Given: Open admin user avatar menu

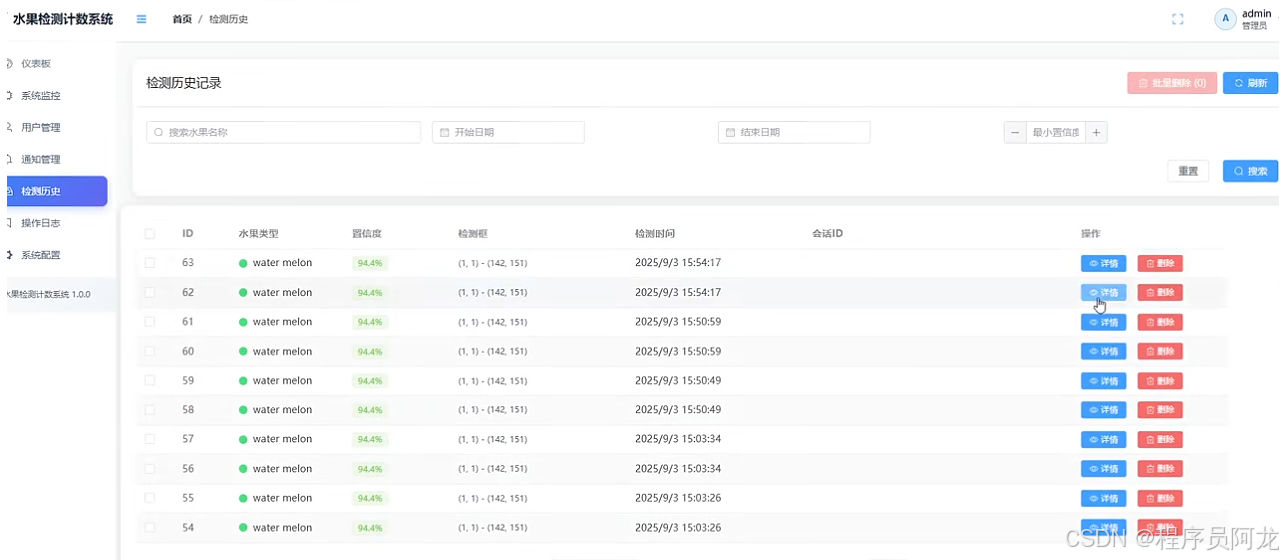Looking at the screenshot, I should pos(1225,19).
